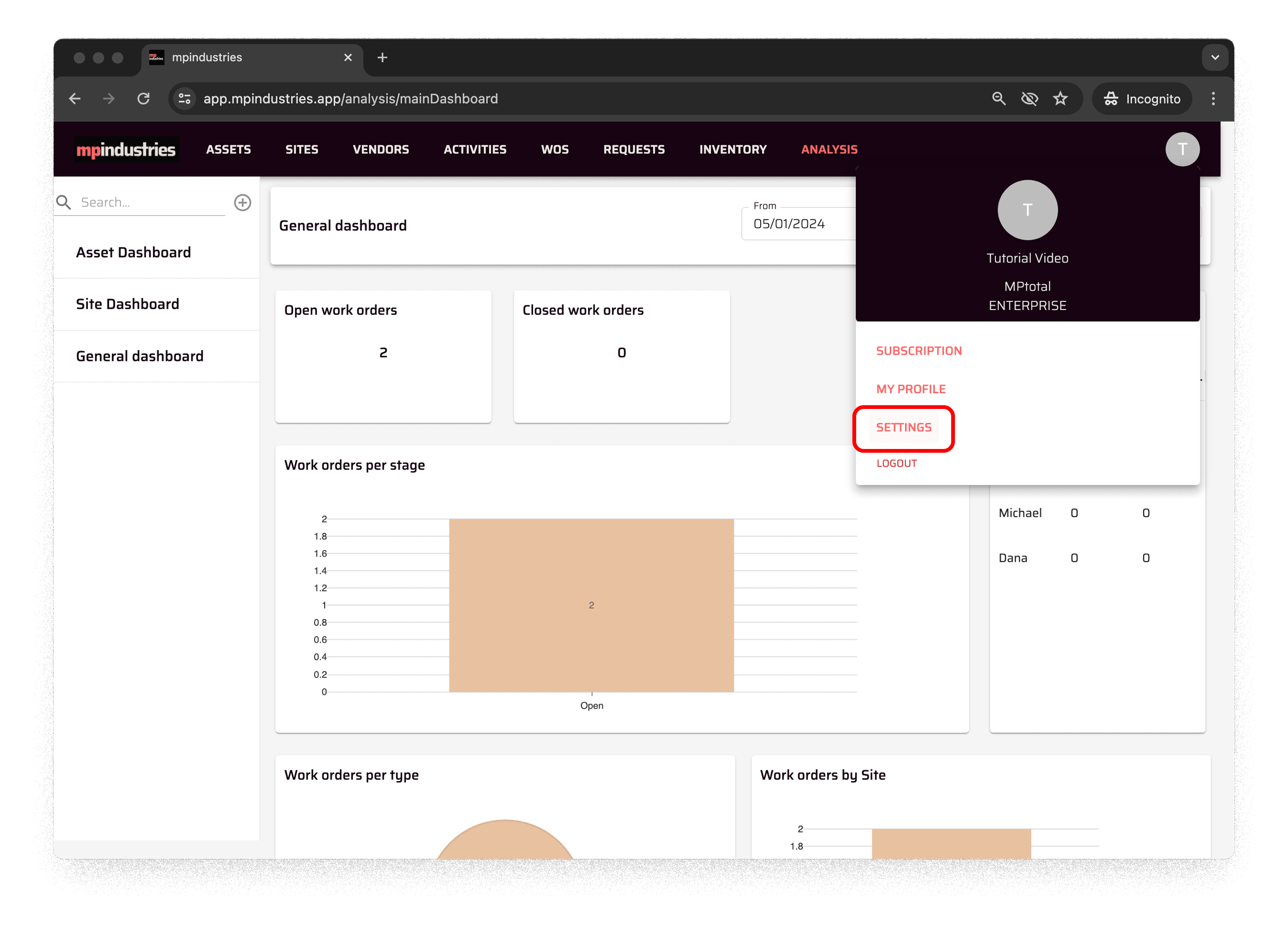Open Chrome three-dot menu
This screenshot has width=1288, height=929.
click(1213, 99)
